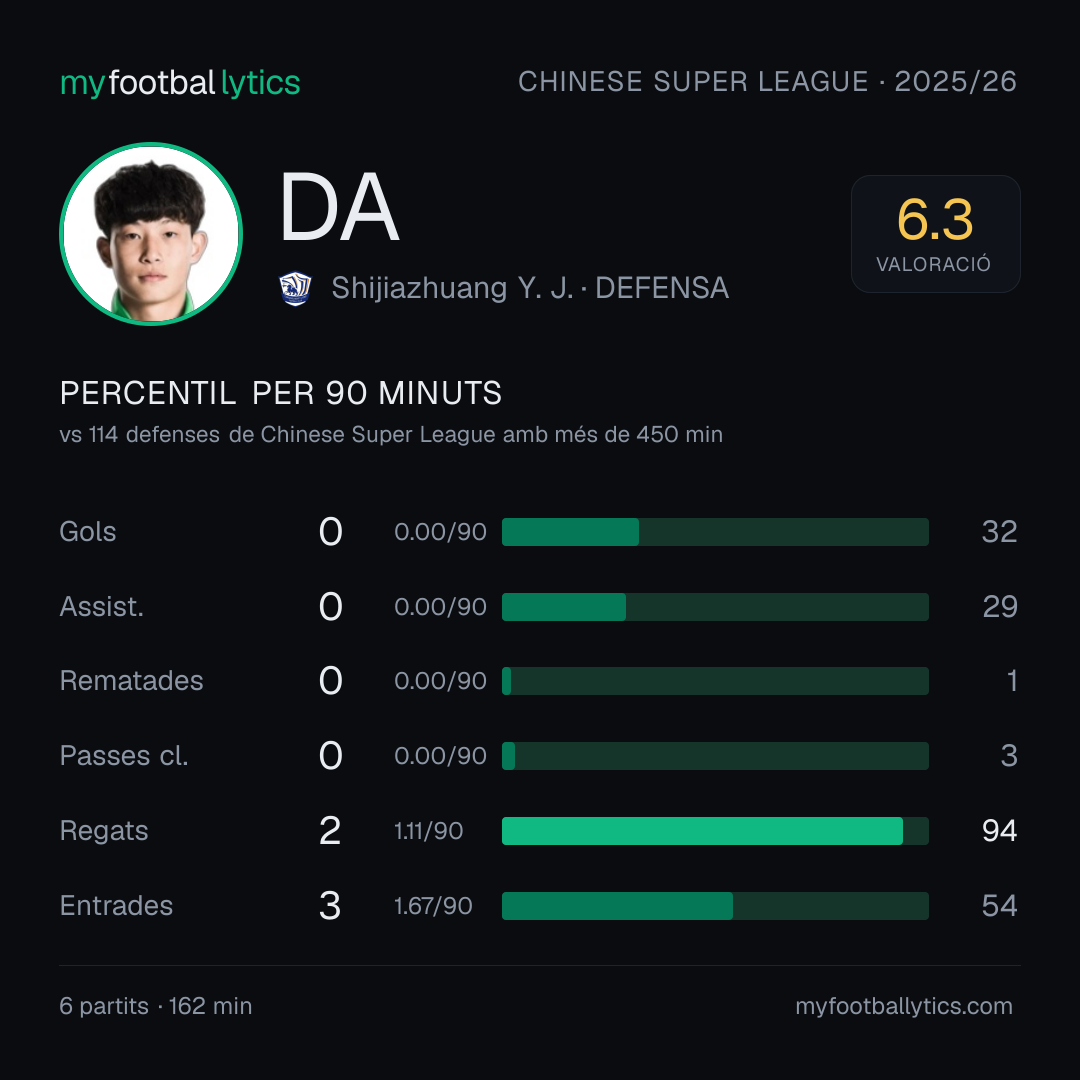Click the Shijiazhuang club crest icon
This screenshot has height=1080, width=1080.
[295, 289]
